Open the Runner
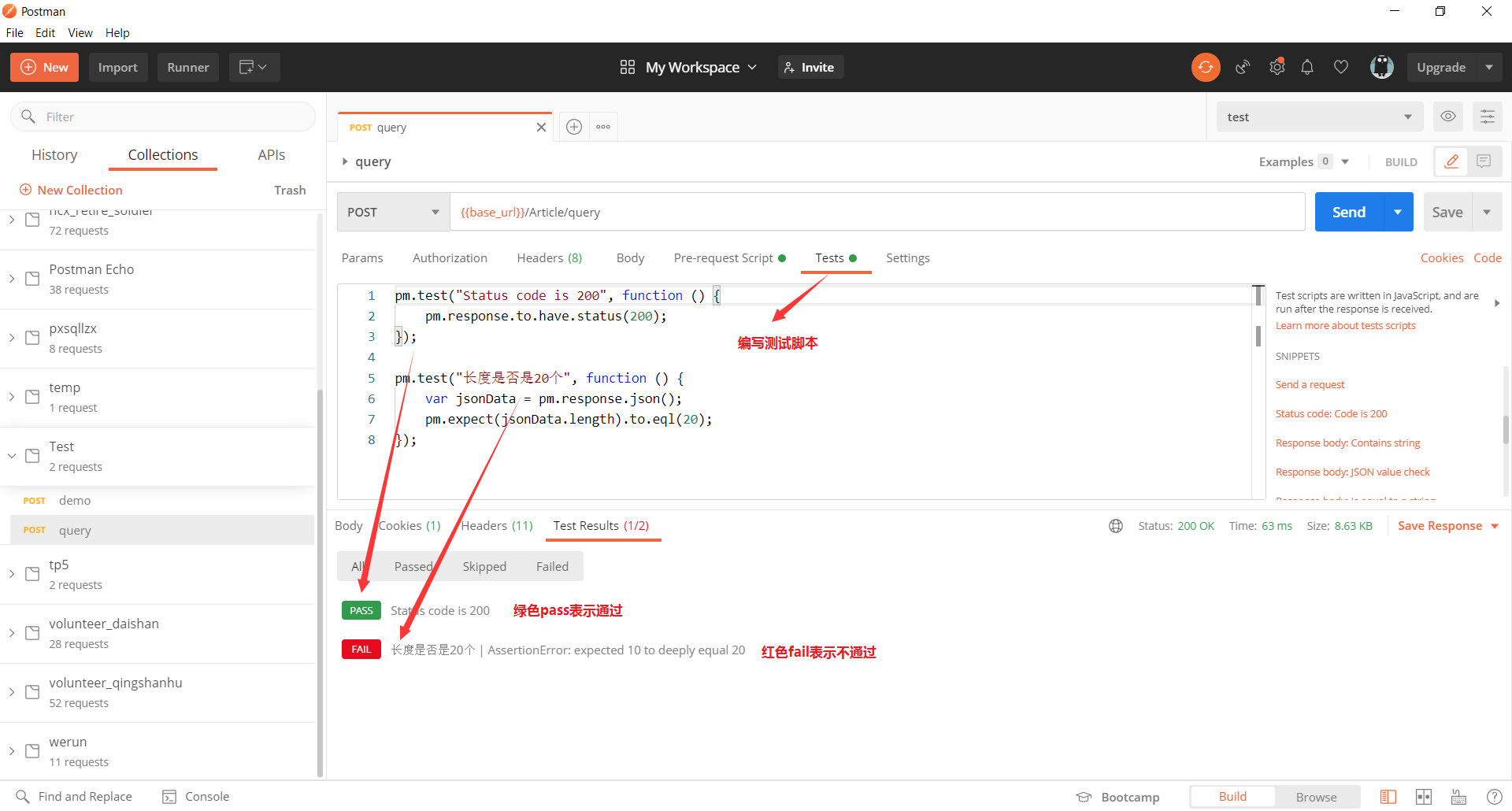This screenshot has width=1512, height=811. (188, 68)
